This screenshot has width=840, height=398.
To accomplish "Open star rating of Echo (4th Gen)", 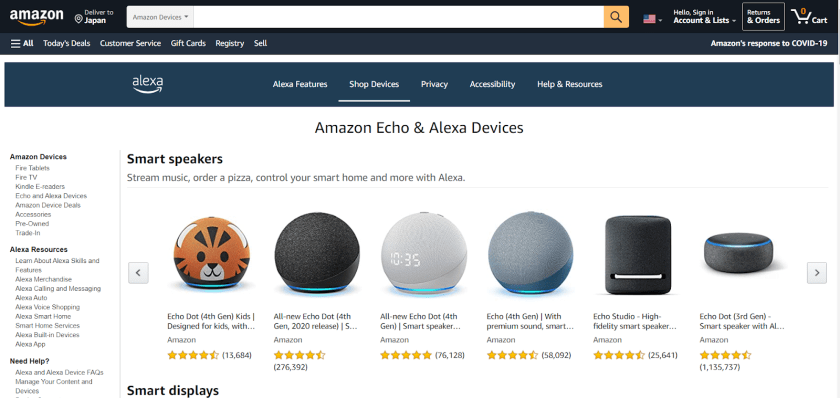I will (x=512, y=355).
